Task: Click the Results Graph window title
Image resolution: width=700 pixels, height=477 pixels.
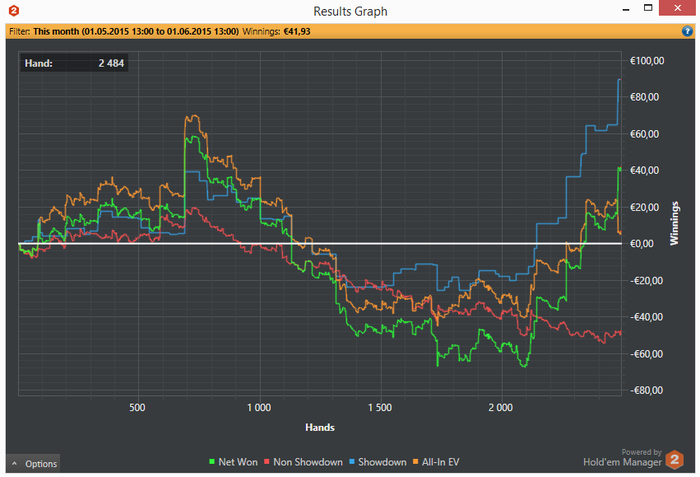Action: pos(350,11)
